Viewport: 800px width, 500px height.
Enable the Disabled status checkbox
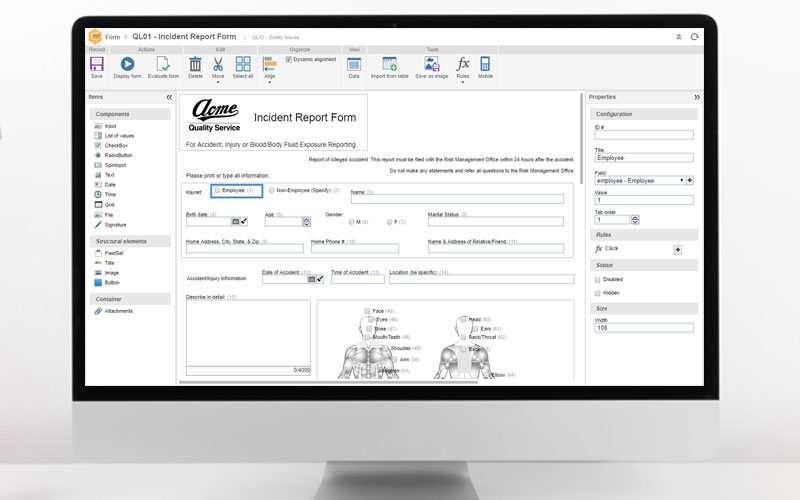599,280
